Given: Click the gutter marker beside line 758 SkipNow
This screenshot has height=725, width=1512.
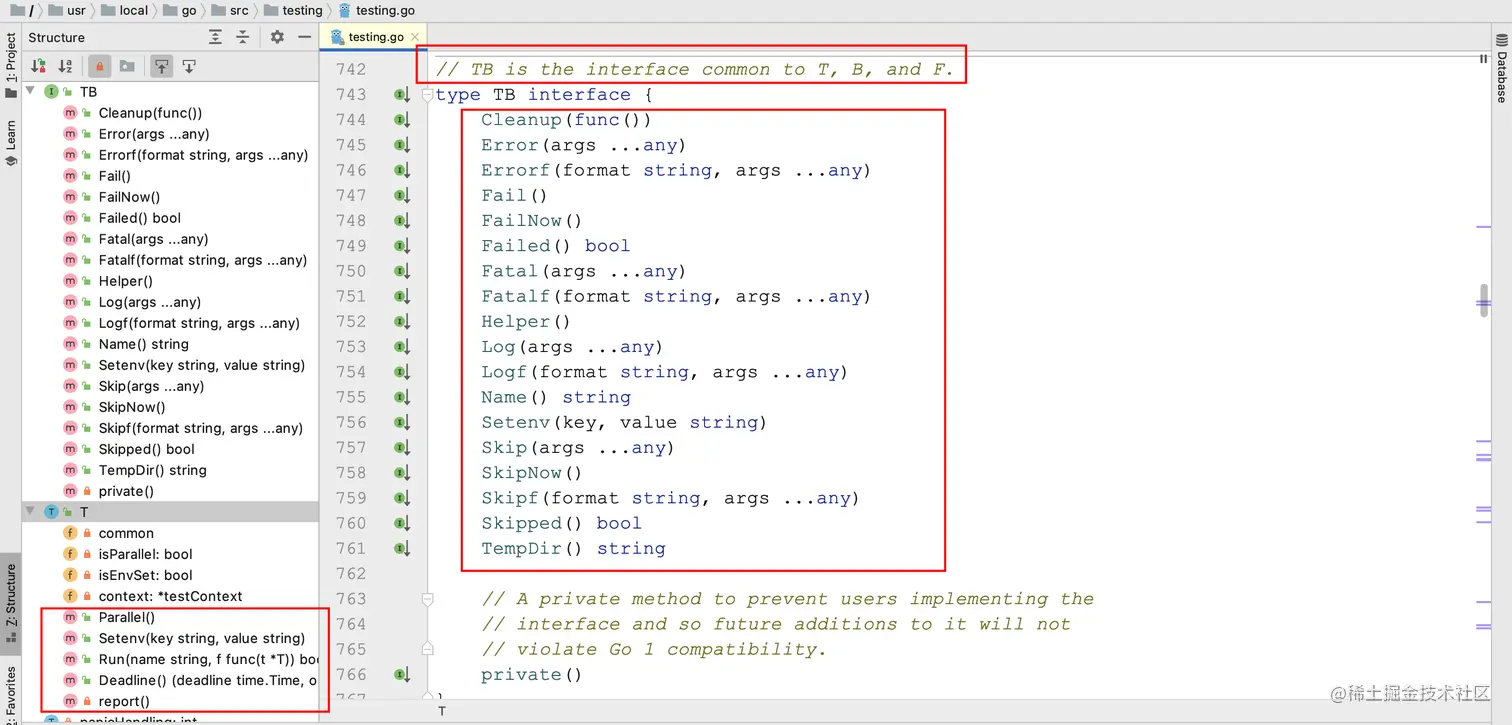Looking at the screenshot, I should click(402, 473).
